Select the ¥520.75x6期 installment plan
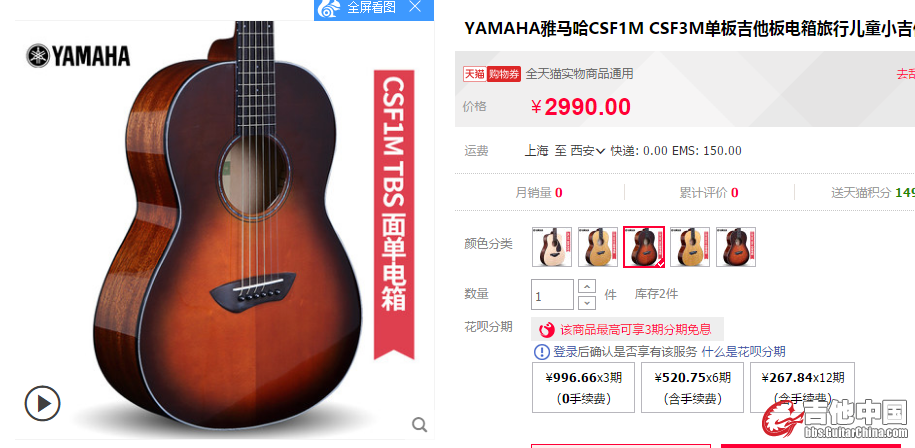 tap(693, 387)
